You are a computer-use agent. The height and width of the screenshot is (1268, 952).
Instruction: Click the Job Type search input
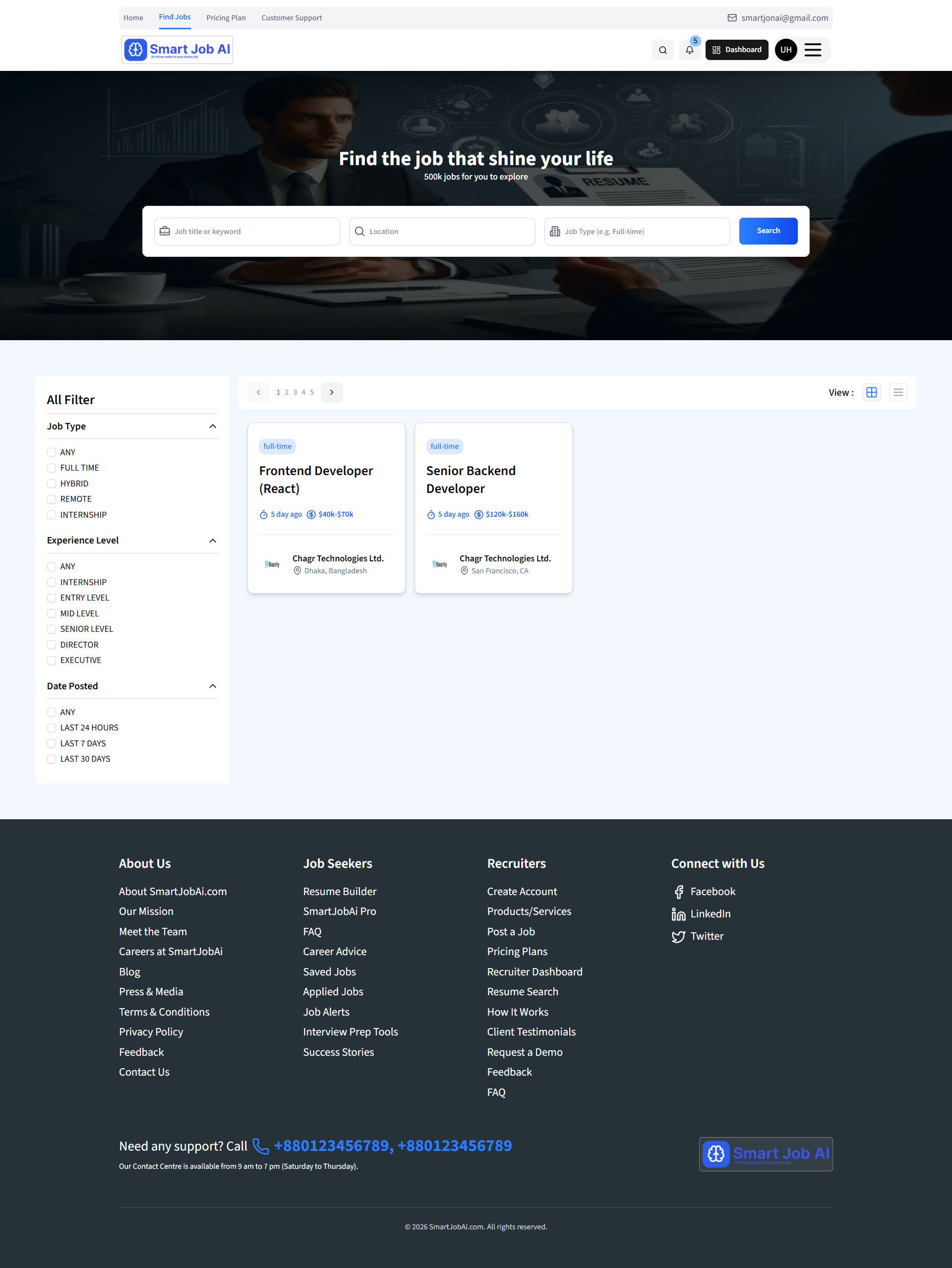point(637,232)
